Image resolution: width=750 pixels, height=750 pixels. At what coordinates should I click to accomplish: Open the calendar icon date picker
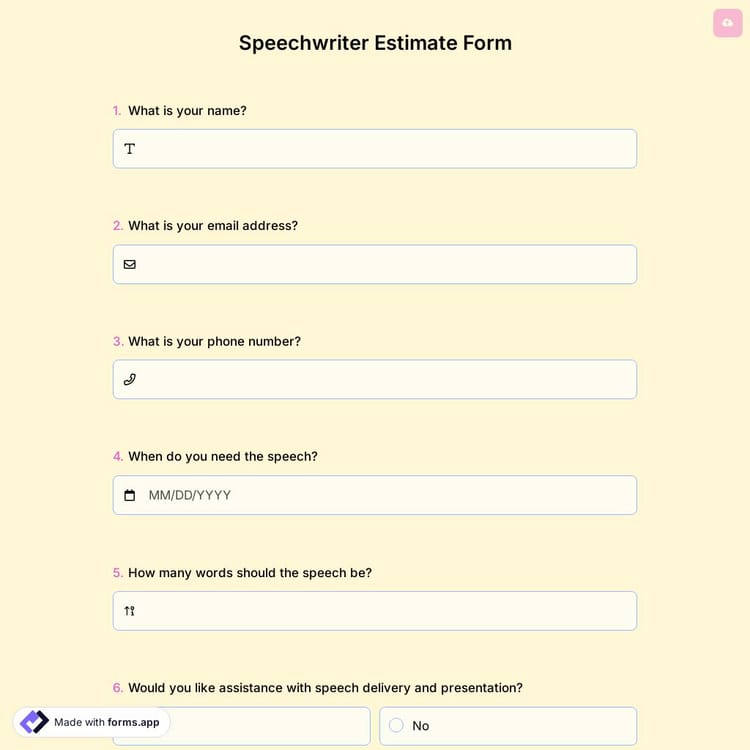pyautogui.click(x=130, y=496)
